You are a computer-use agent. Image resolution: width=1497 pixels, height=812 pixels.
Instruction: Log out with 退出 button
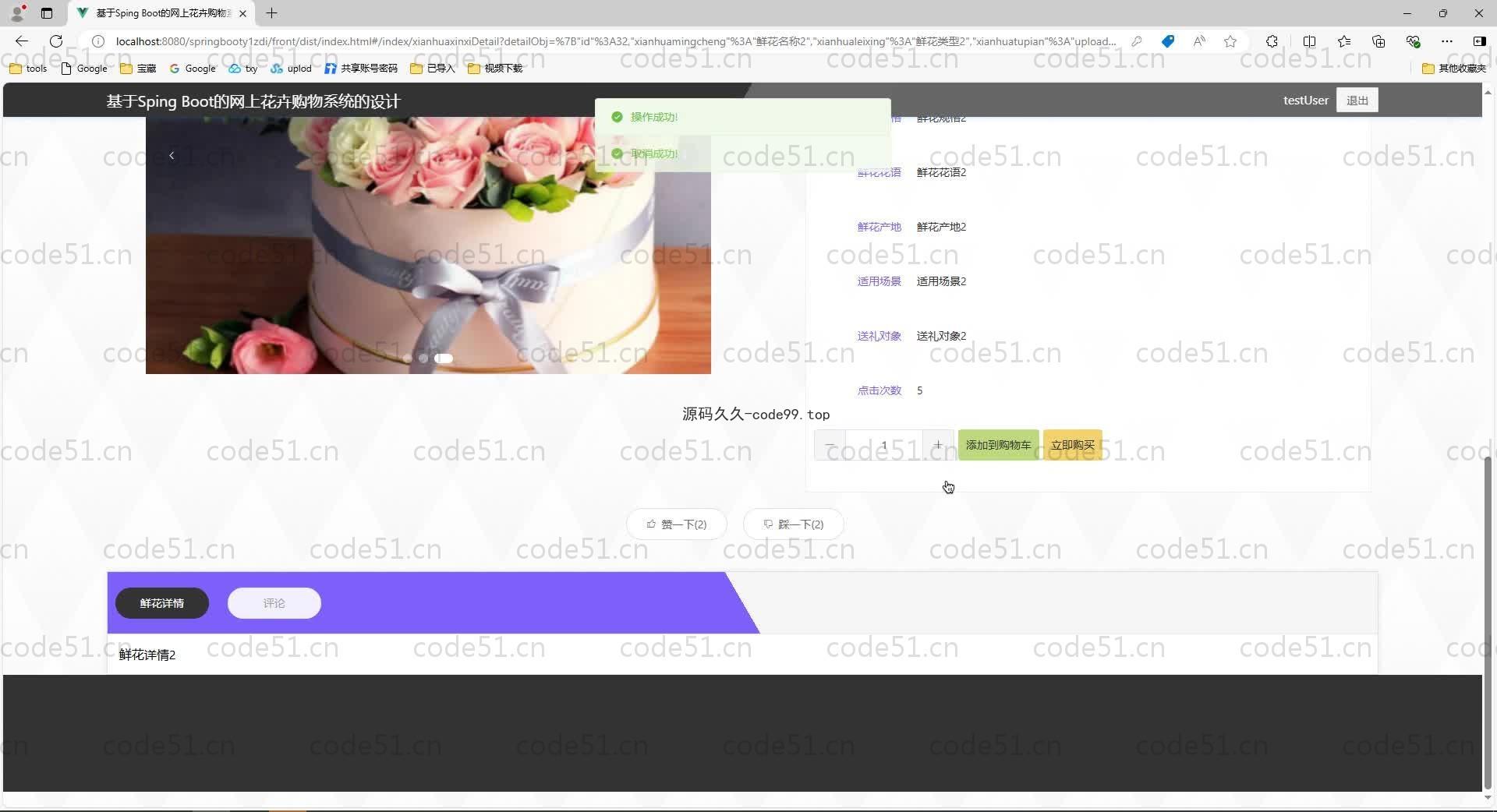(1357, 101)
